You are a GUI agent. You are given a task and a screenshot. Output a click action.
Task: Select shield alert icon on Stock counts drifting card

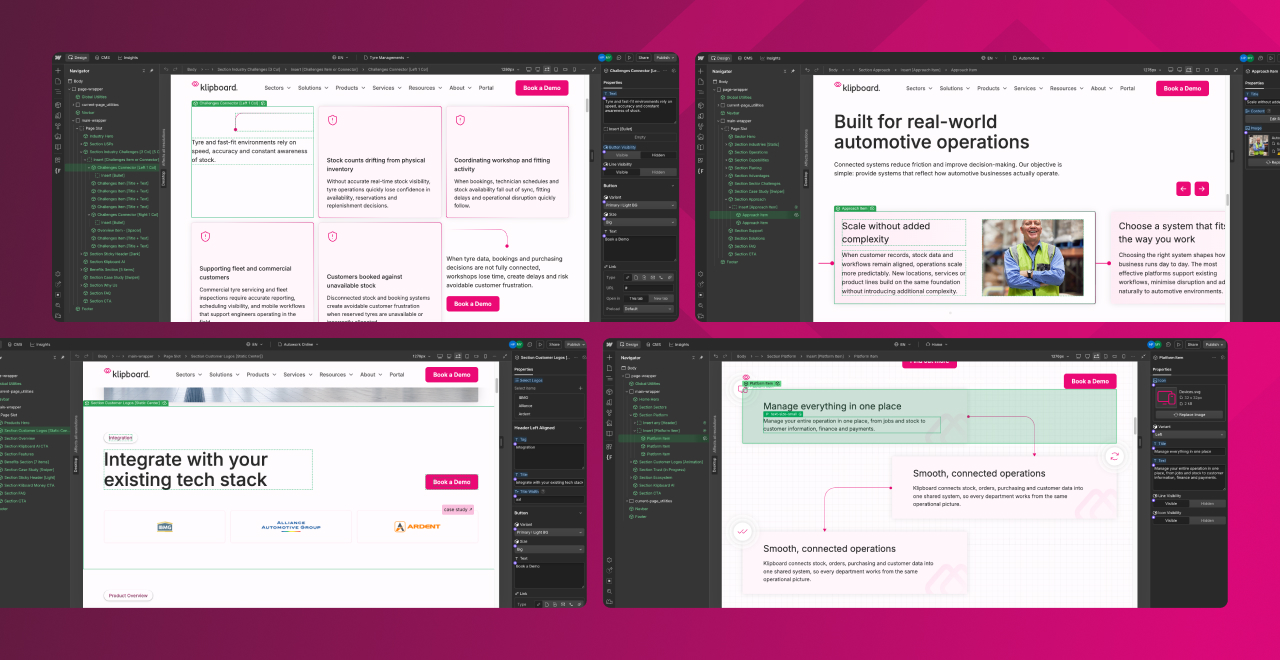pos(333,120)
